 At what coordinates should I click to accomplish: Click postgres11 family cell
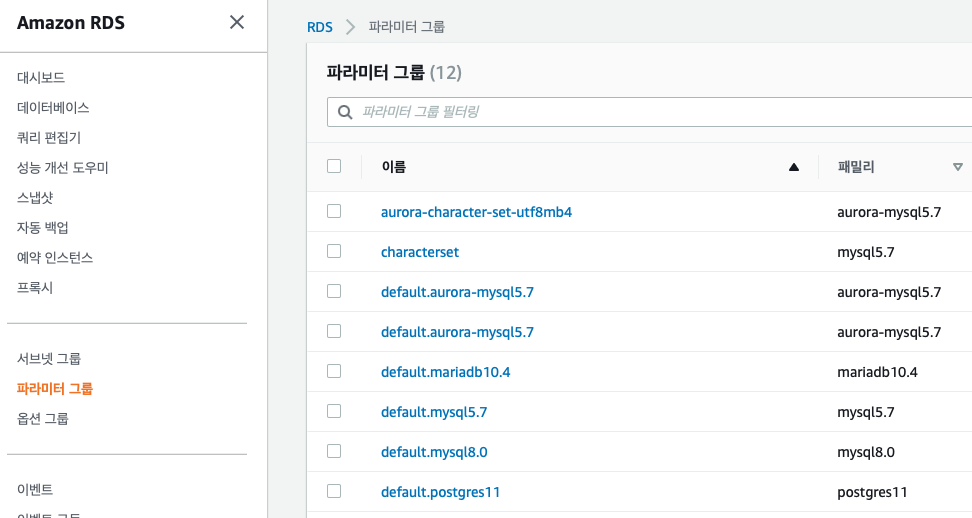872,493
